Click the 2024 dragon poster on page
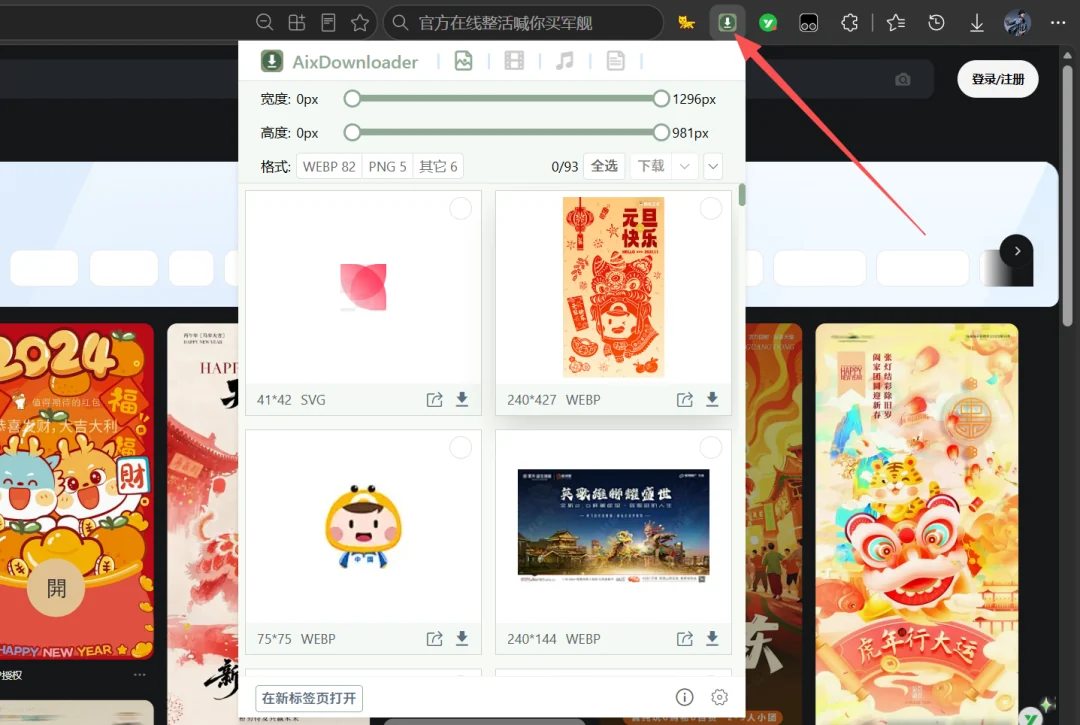Viewport: 1080px width, 725px height. 76,492
